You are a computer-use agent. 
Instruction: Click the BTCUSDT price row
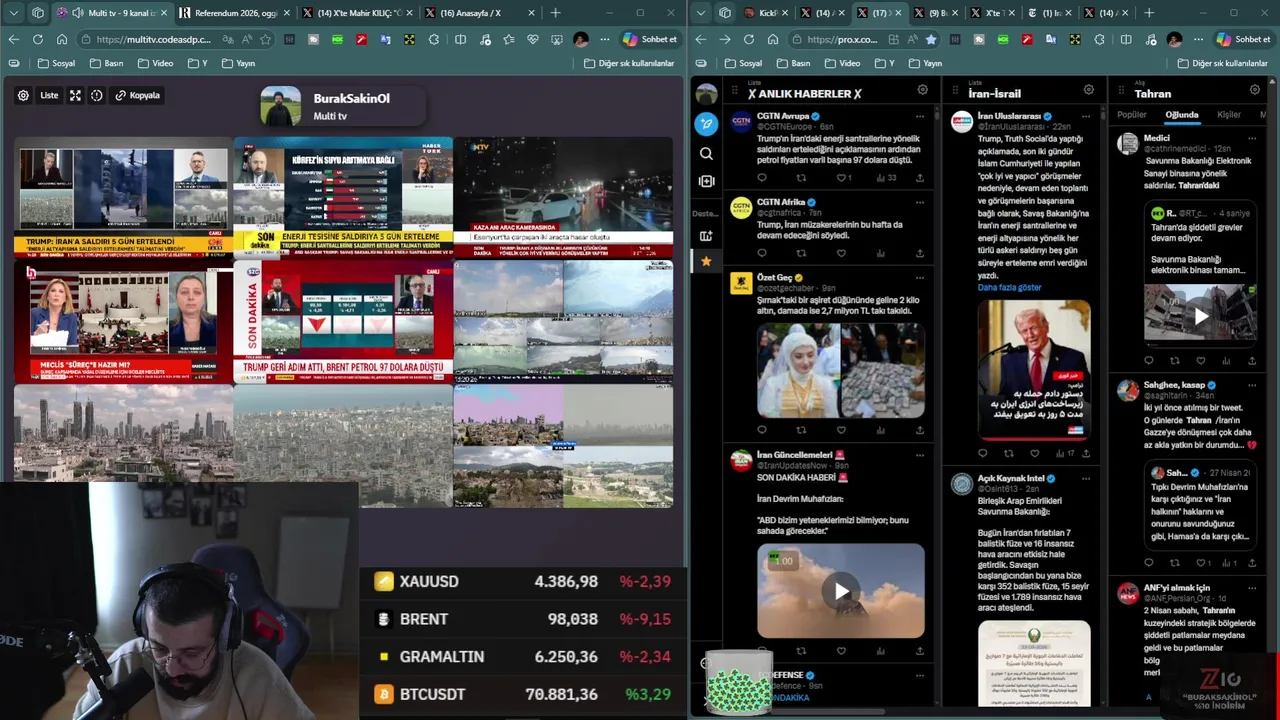point(522,694)
